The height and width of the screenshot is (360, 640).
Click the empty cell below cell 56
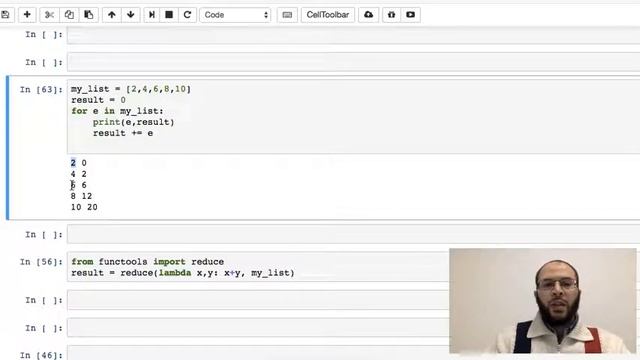pos(258,300)
